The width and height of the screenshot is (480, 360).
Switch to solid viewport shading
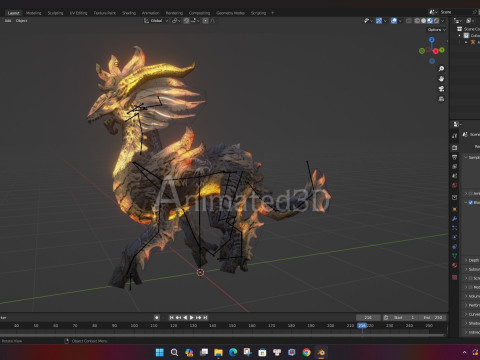pyautogui.click(x=423, y=21)
